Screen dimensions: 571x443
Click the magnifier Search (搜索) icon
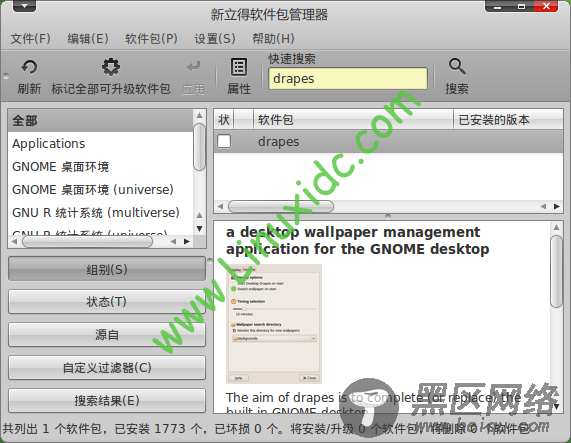[x=457, y=67]
